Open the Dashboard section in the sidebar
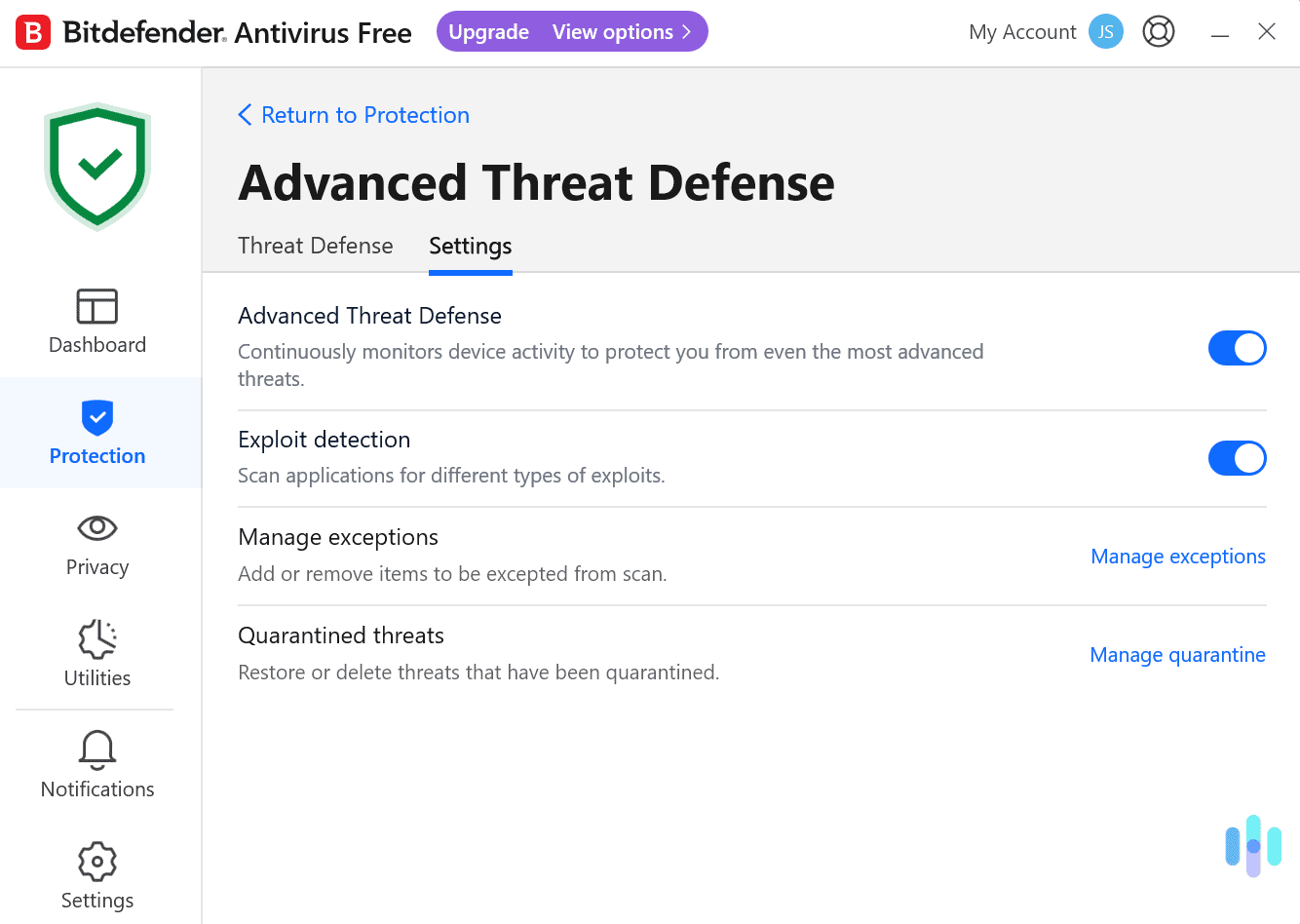 97,322
